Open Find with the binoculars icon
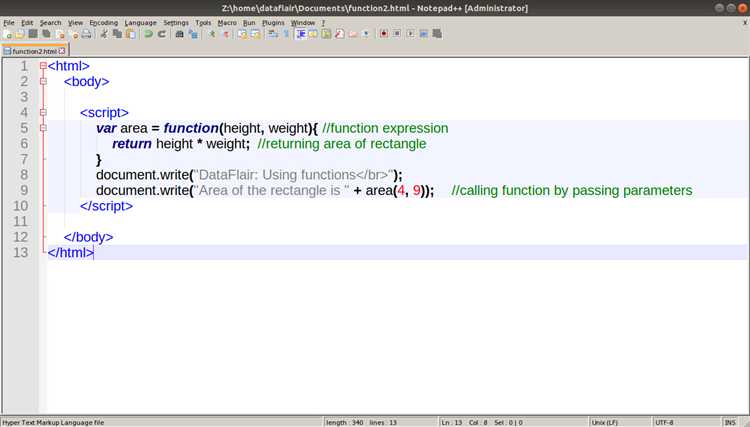This screenshot has height=427, width=750. click(x=179, y=34)
